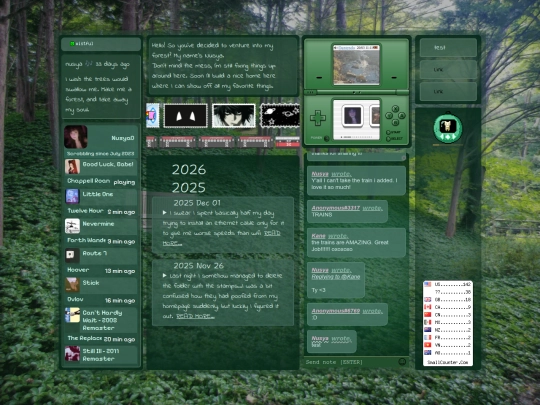This screenshot has height=405, width=540.
Task: Click the Y button on the DS console
Action: (389, 115)
